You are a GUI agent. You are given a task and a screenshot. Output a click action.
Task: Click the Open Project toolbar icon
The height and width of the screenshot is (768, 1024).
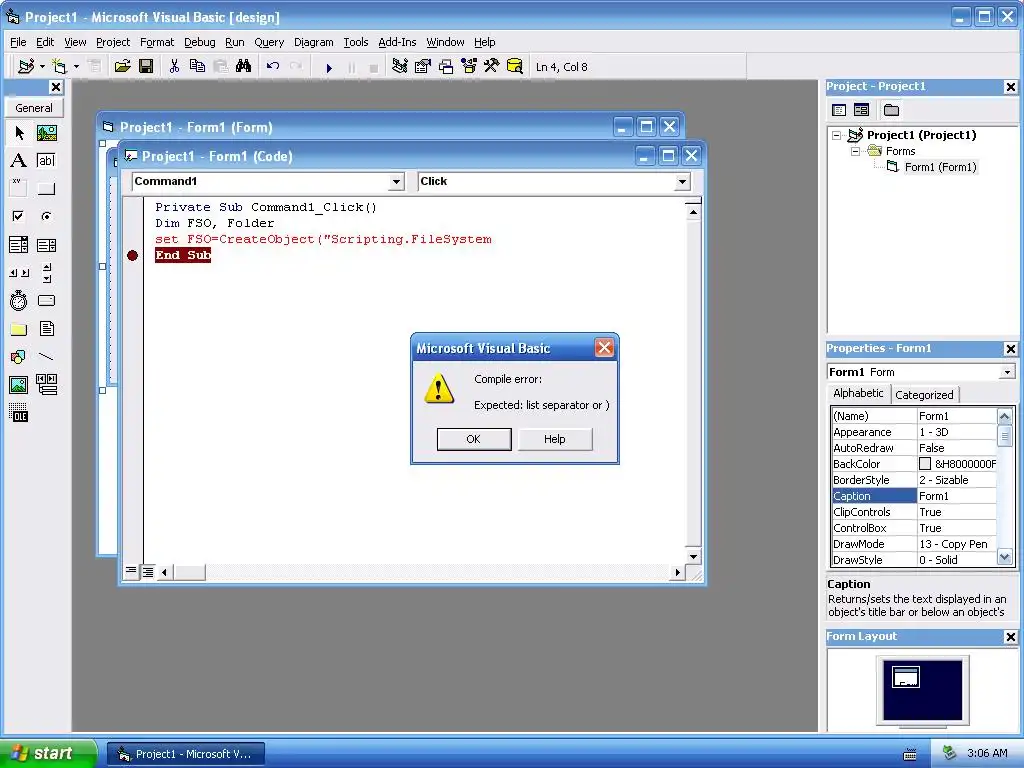(x=122, y=67)
